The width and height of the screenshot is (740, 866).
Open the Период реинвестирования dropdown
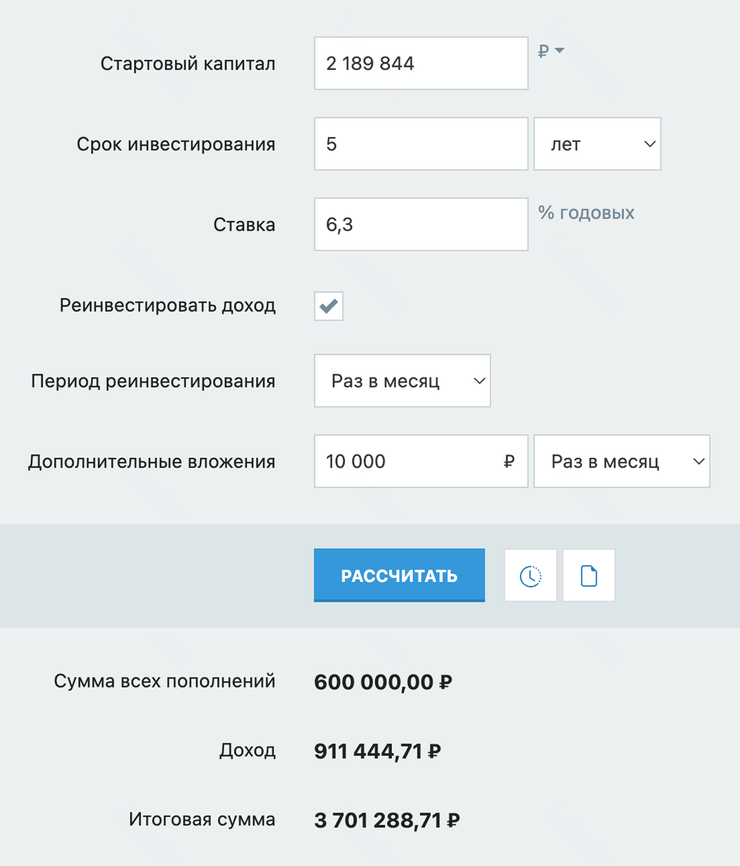coord(402,381)
